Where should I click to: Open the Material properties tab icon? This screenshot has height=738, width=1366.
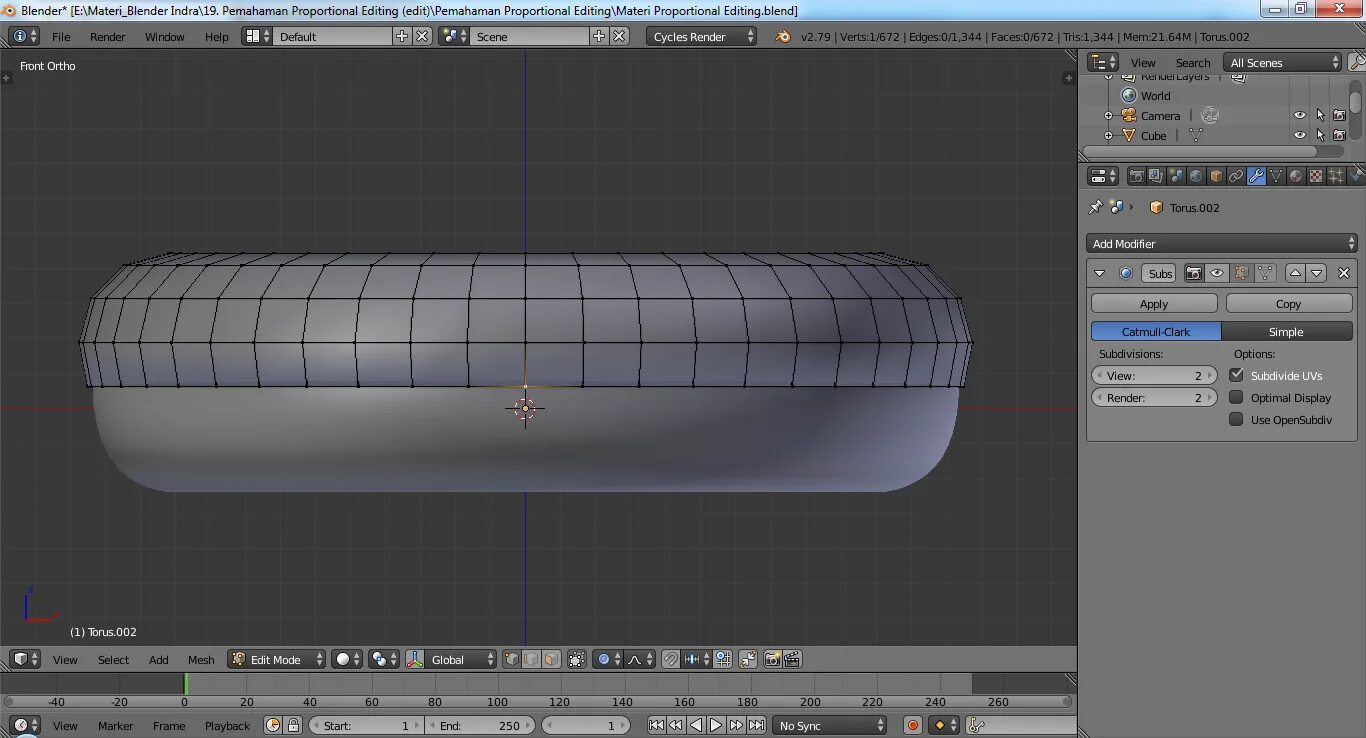[x=1296, y=176]
